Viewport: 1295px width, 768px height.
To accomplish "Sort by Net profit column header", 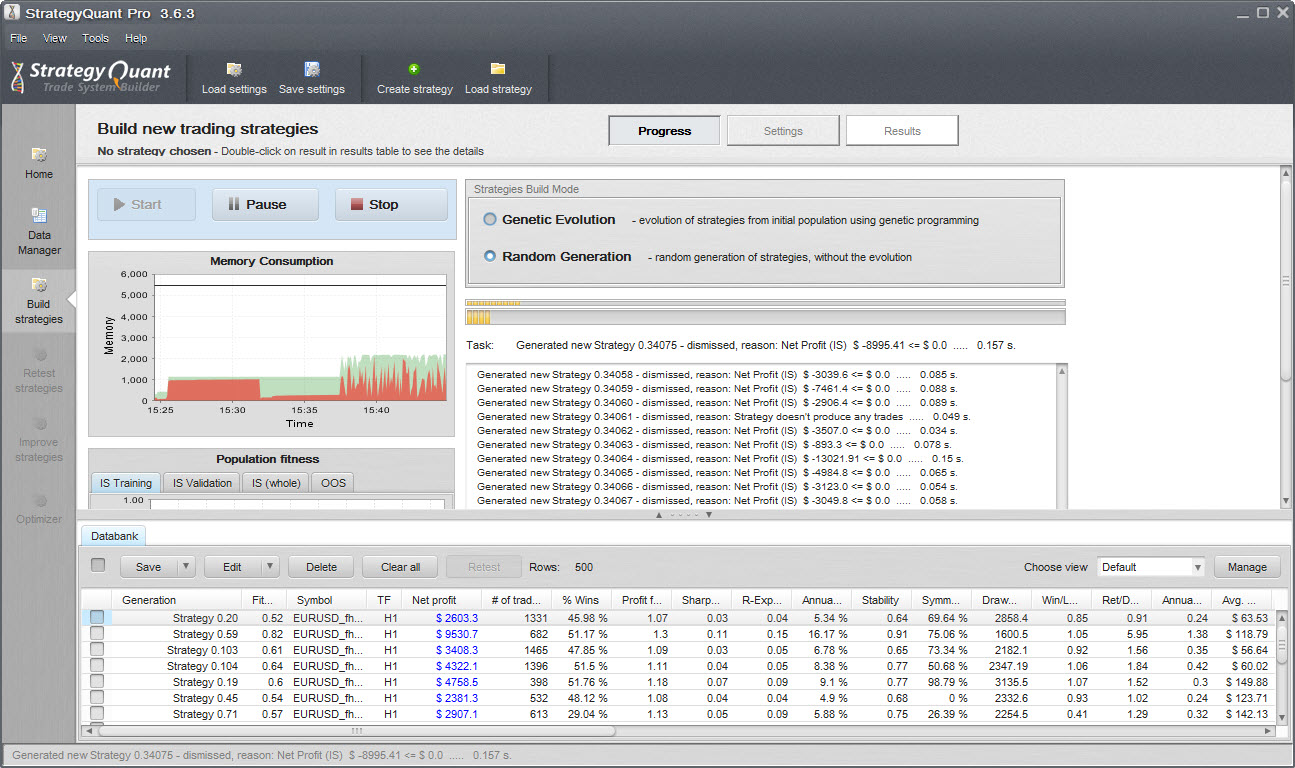I will 434,600.
